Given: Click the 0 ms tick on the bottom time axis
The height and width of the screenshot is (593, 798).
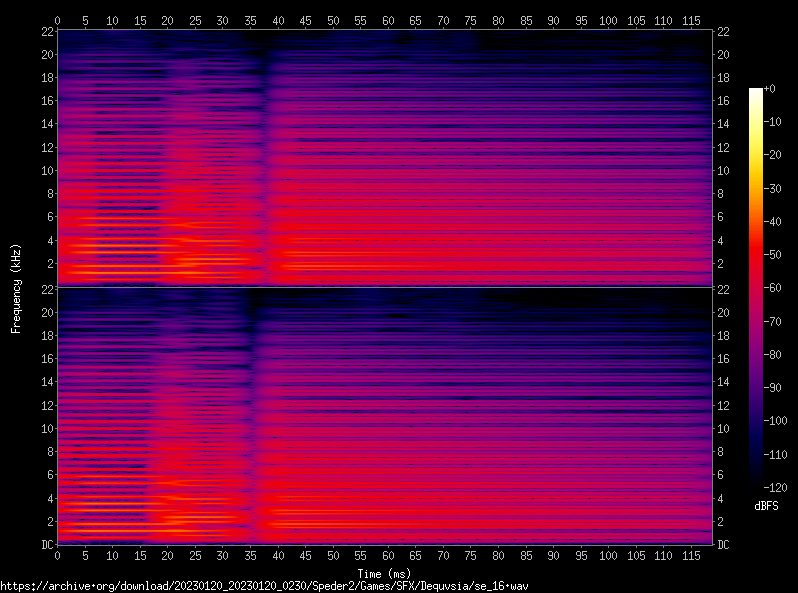Looking at the screenshot, I should 58,555.
